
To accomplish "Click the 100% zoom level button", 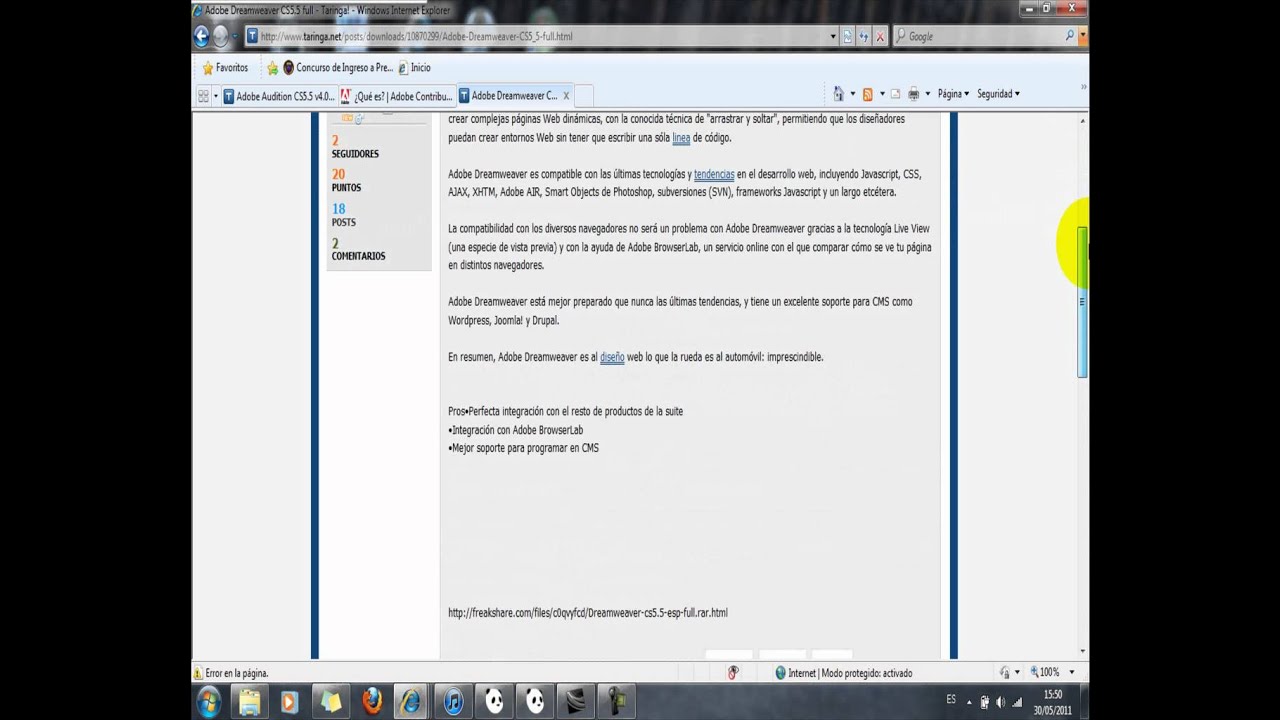I will click(x=1043, y=673).
